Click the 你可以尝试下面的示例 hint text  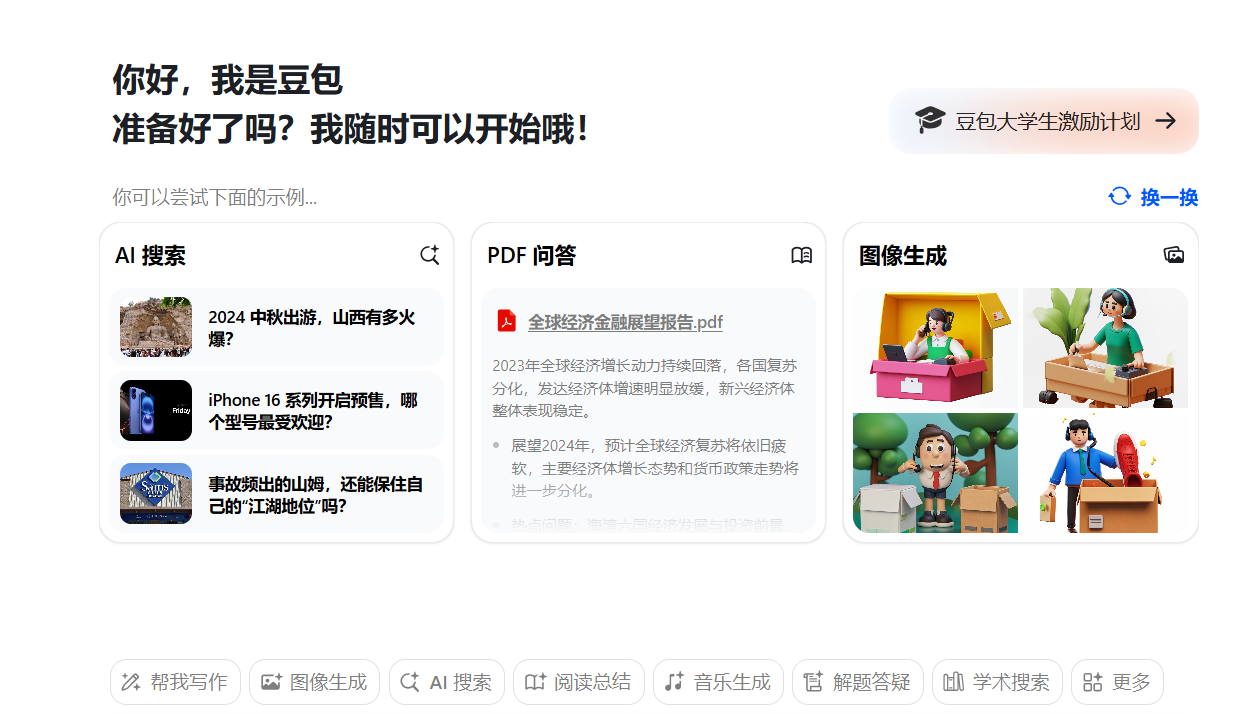[x=215, y=197]
